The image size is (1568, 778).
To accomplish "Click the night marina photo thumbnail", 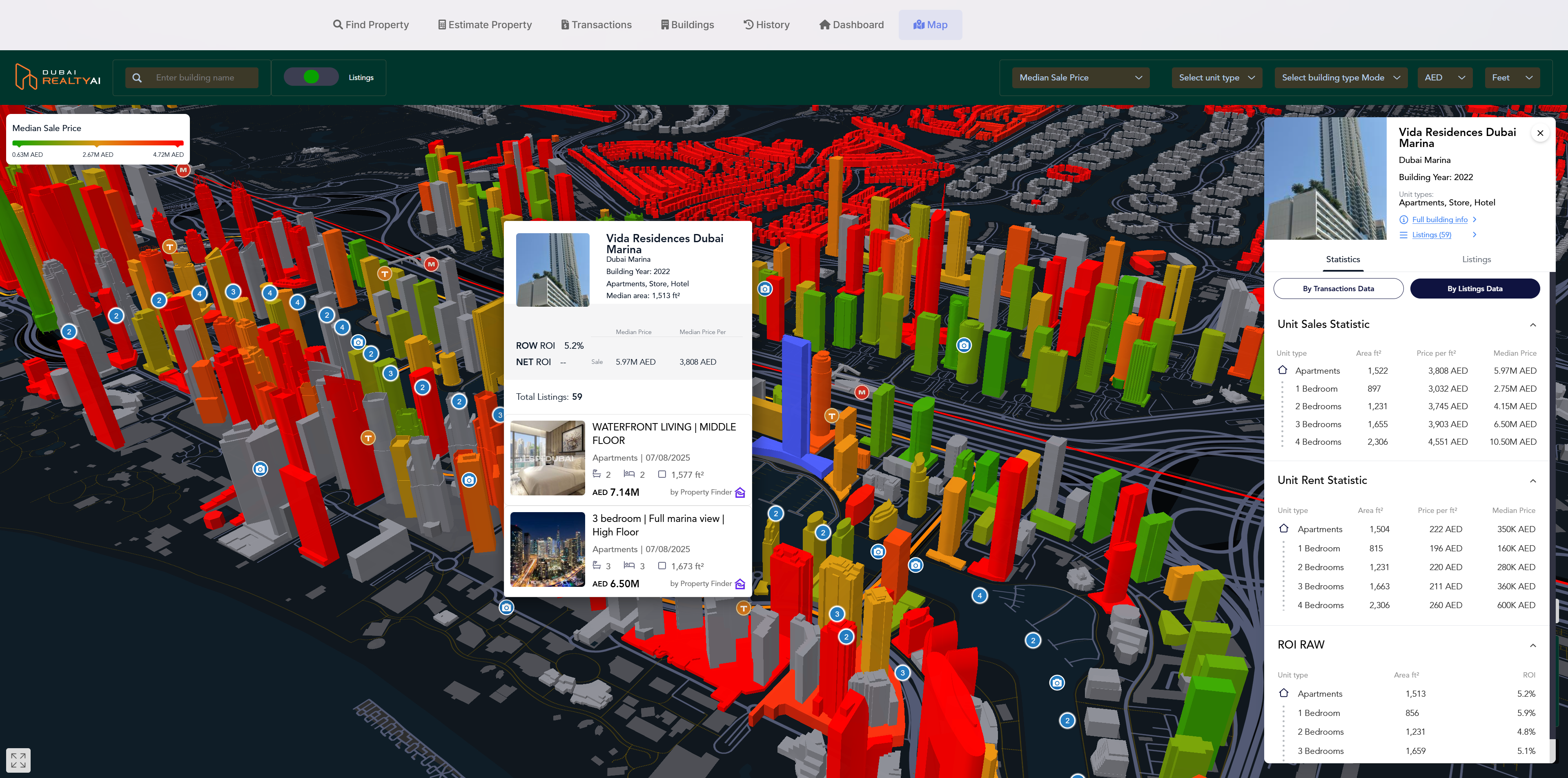I will (x=547, y=549).
